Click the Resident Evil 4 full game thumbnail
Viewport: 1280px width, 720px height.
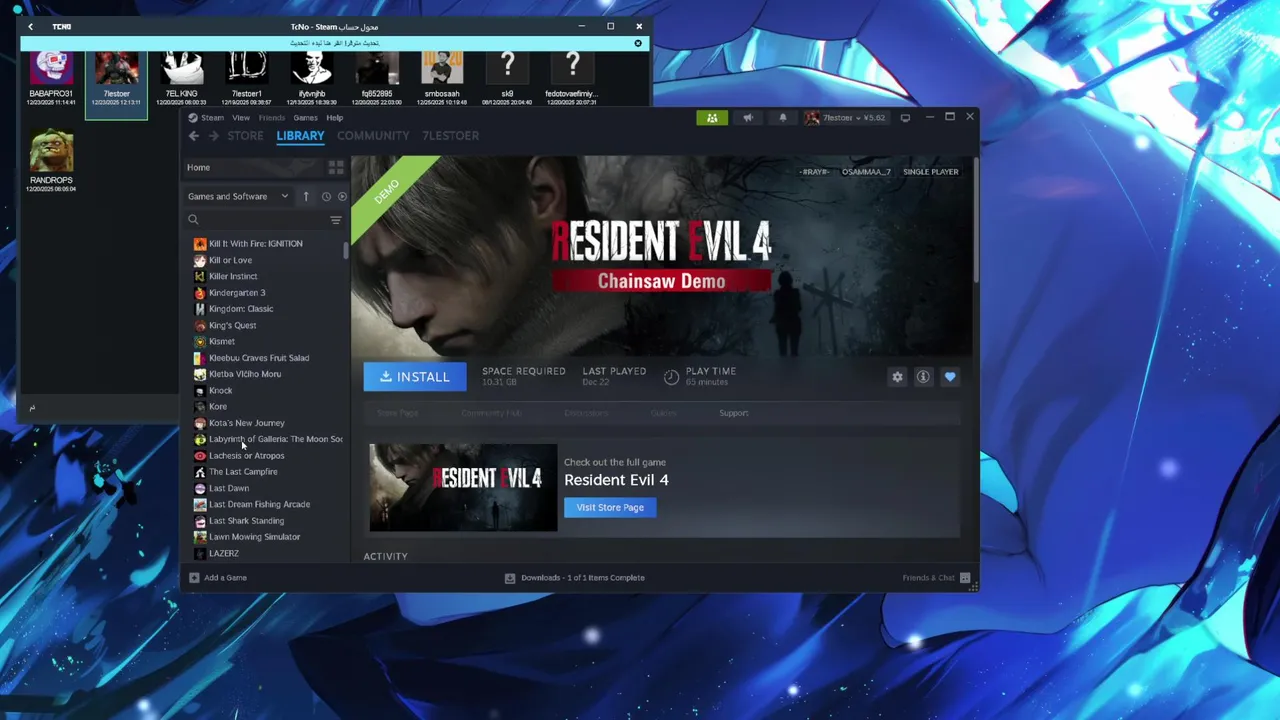coord(463,488)
